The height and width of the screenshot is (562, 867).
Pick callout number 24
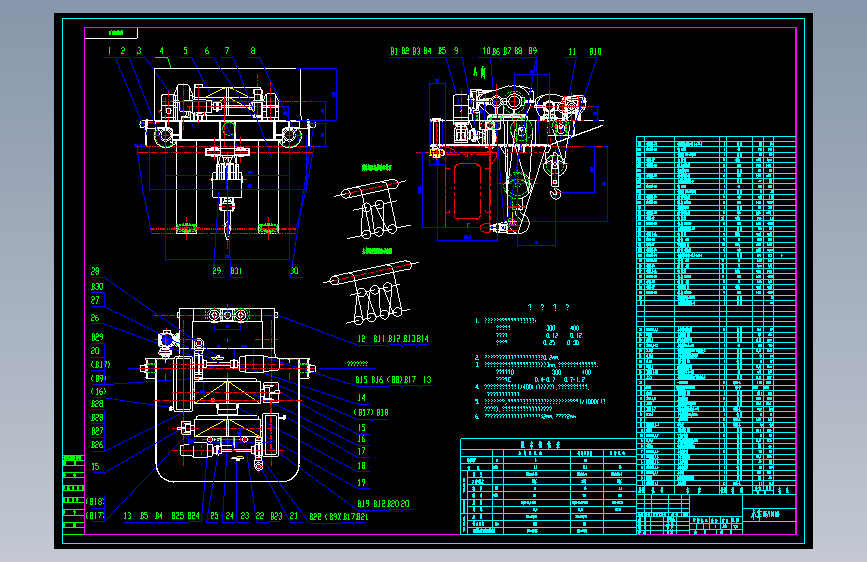click(229, 516)
